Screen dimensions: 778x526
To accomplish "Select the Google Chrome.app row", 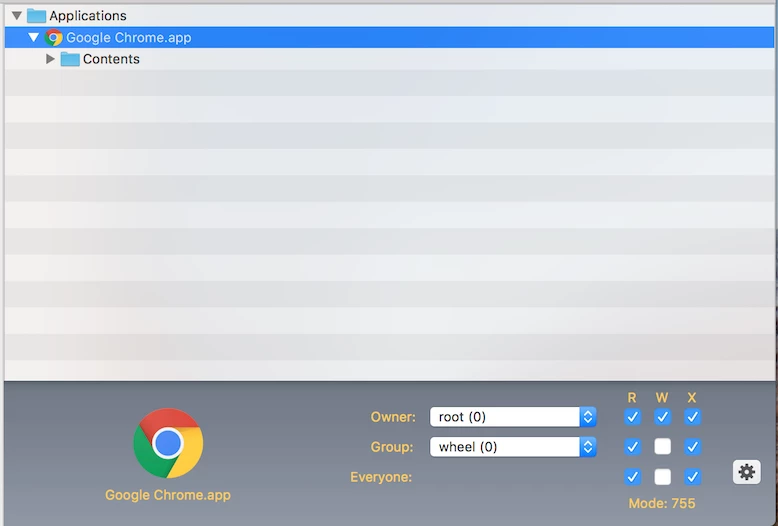I will (389, 37).
